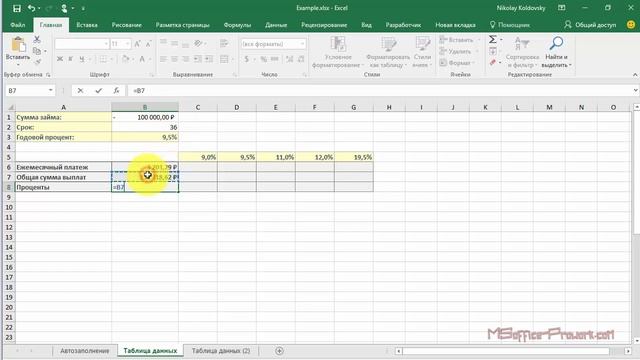Click the Nikolay Koldovsky account name
Screen dimensions: 640x360
click(x=521, y=8)
